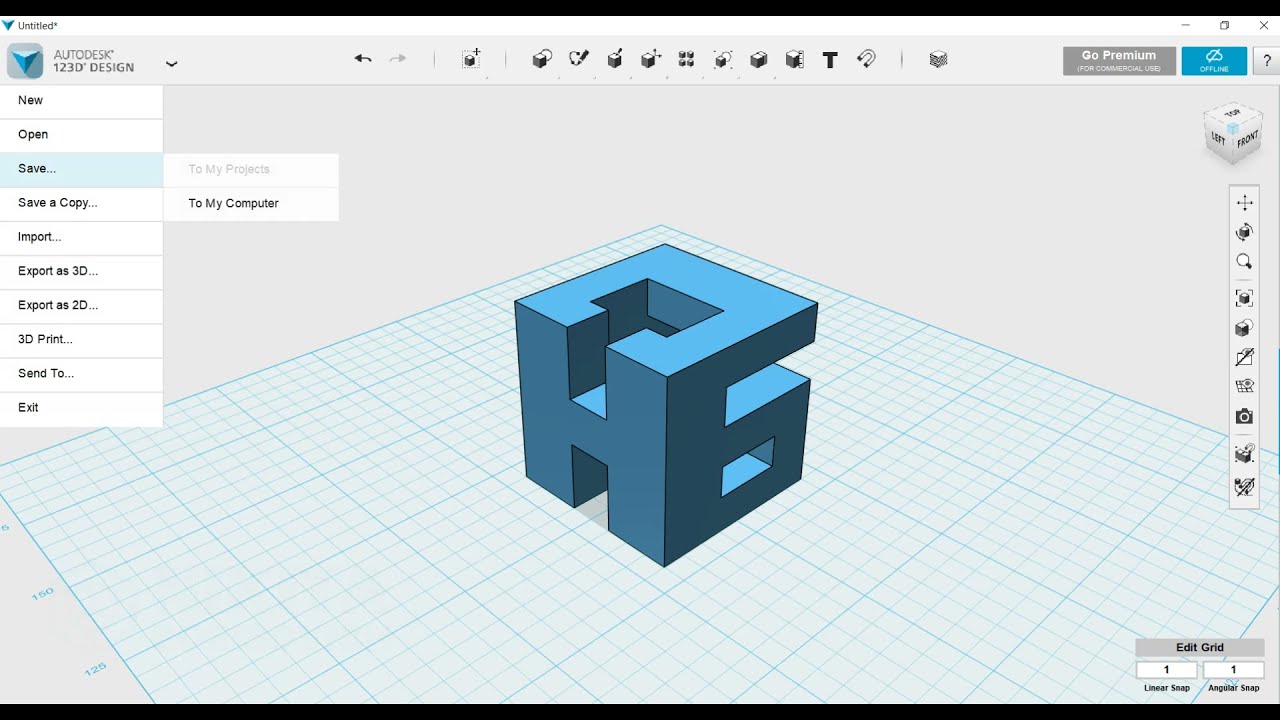The height and width of the screenshot is (720, 1280).
Task: Select the Measure tool
Action: (x=794, y=59)
